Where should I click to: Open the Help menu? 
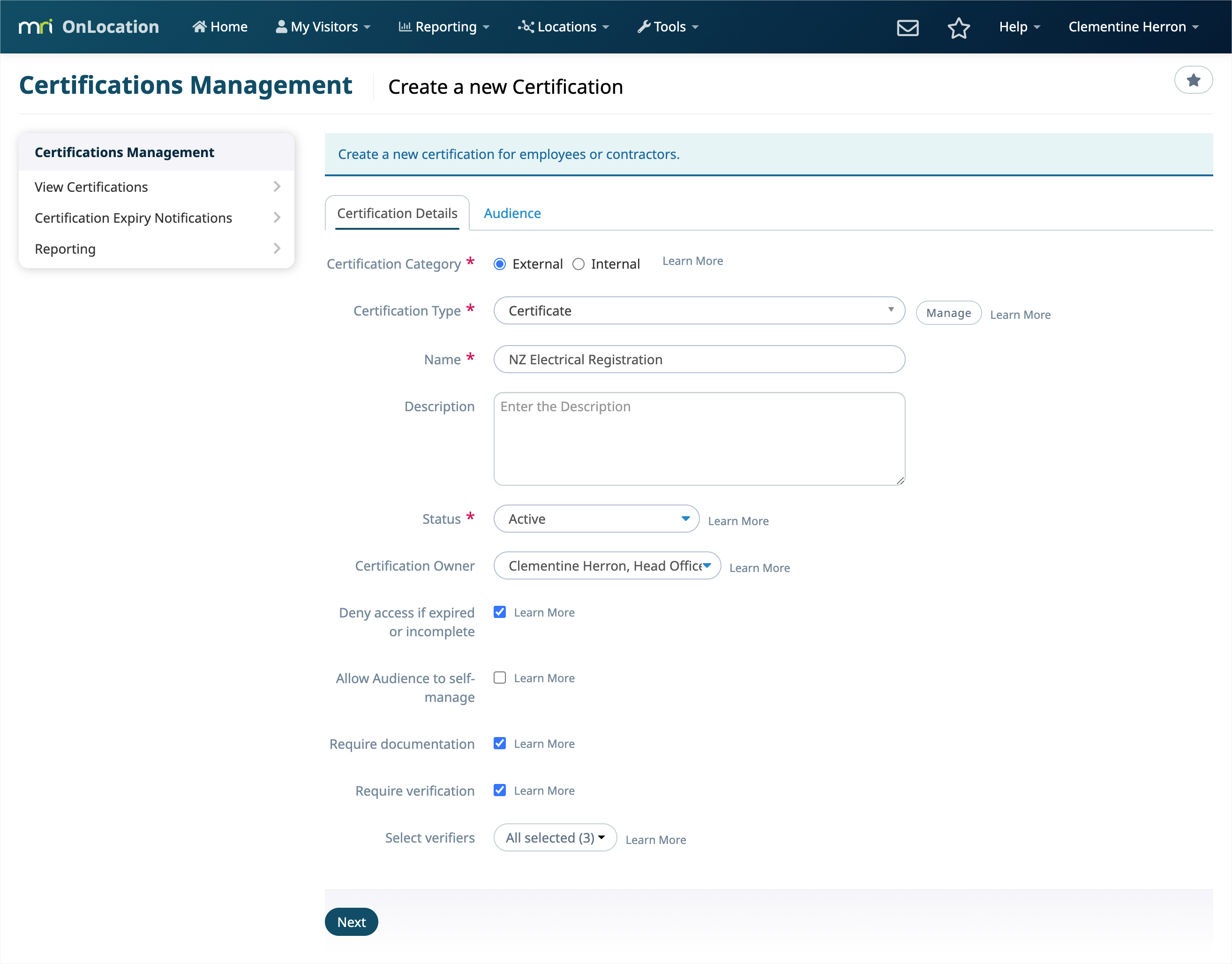pos(1019,27)
